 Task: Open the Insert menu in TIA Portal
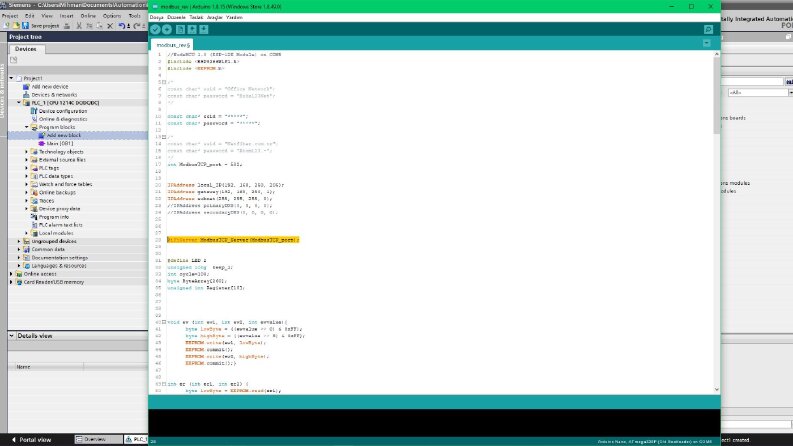coord(67,16)
